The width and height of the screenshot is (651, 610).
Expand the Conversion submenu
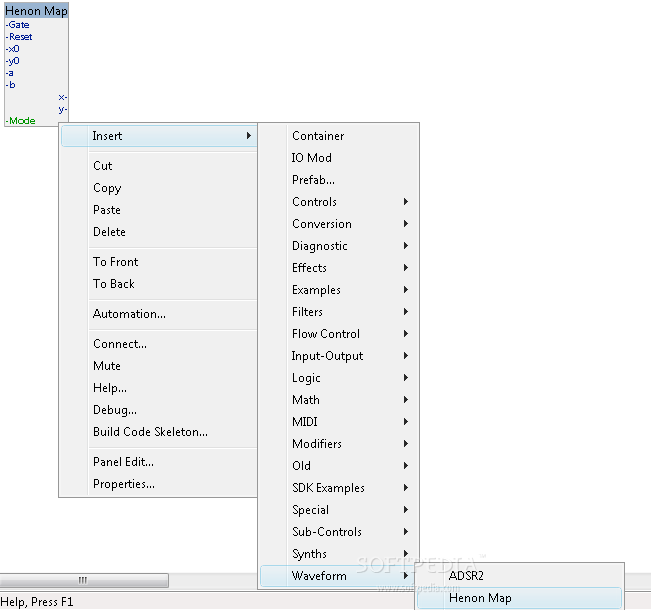coord(338,224)
